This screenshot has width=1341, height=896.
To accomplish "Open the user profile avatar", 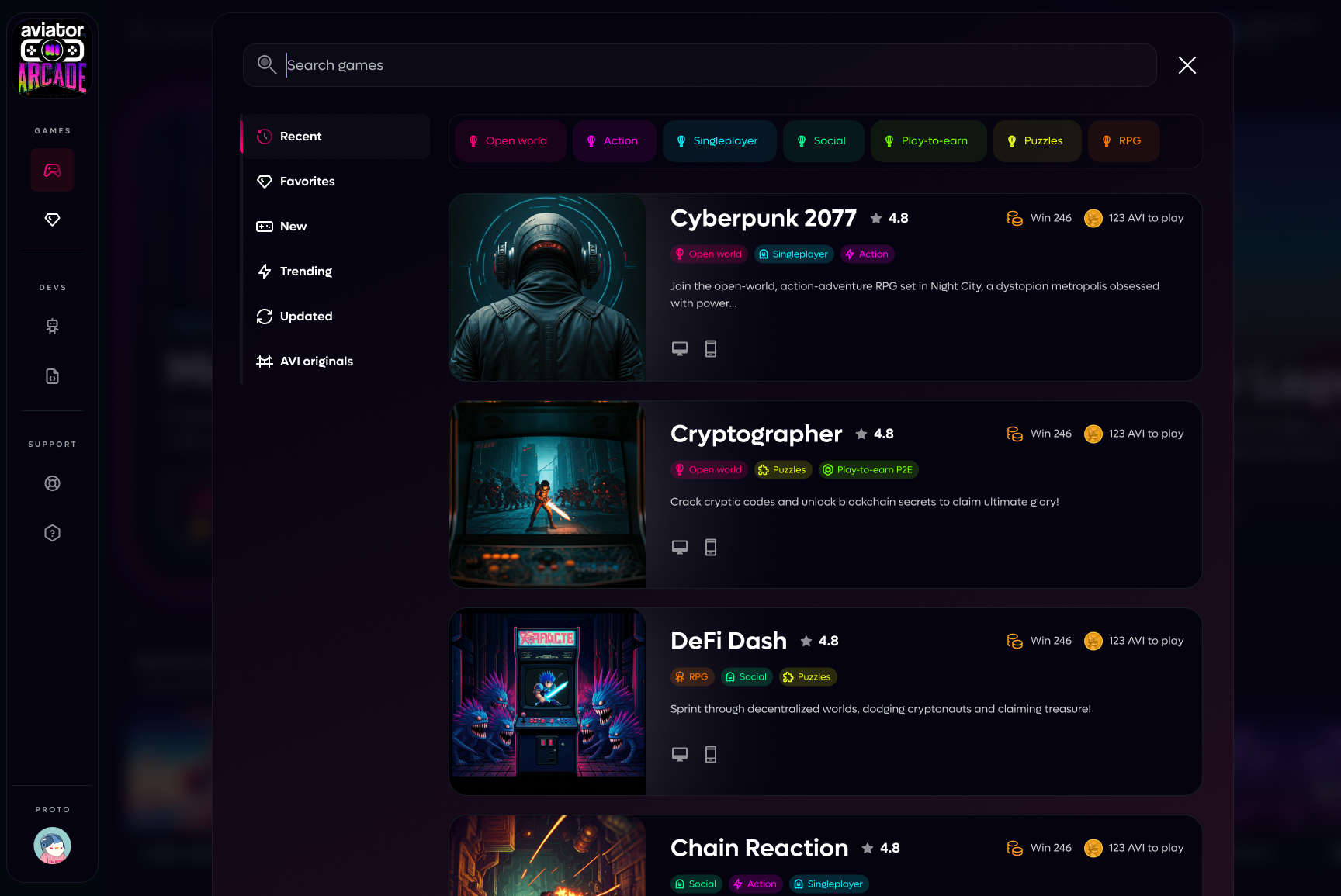I will pyautogui.click(x=53, y=846).
